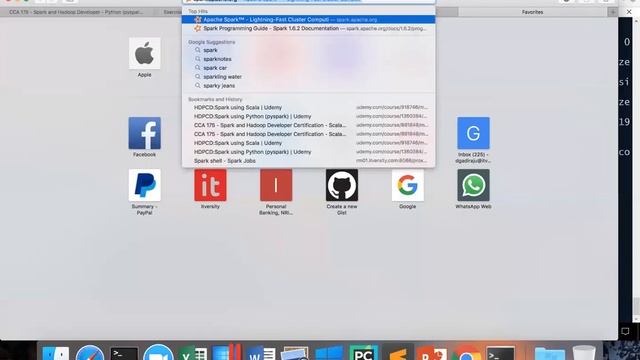Open Zoom from the Dock
Image resolution: width=640 pixels, height=360 pixels.
point(158,353)
